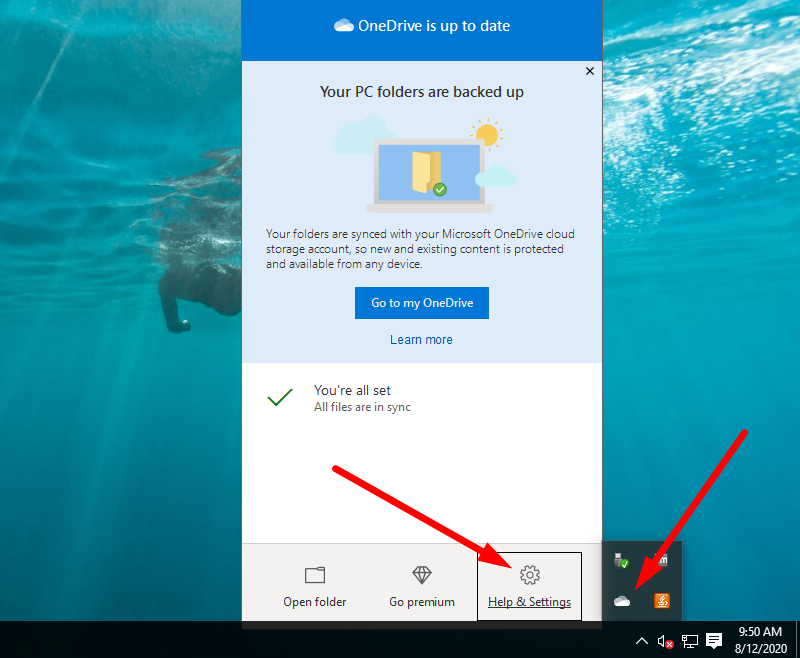Follow the Learn more link
The height and width of the screenshot is (658, 800).
[421, 340]
